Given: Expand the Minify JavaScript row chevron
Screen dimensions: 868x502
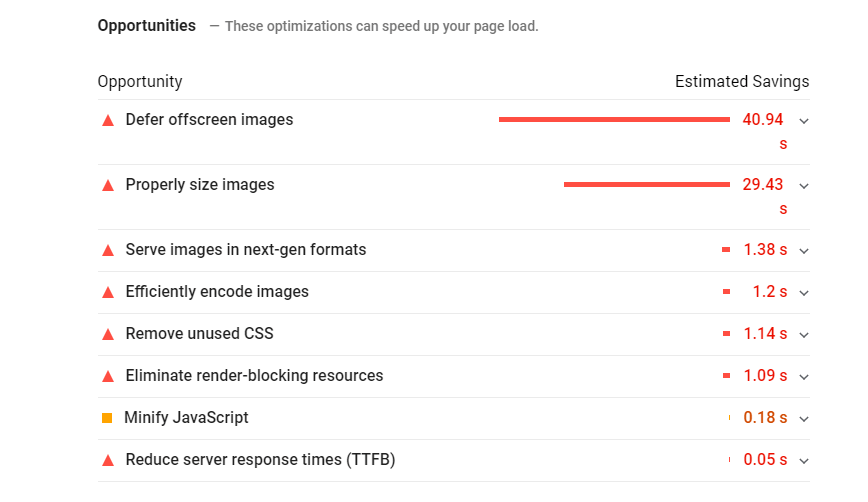Looking at the screenshot, I should (804, 419).
